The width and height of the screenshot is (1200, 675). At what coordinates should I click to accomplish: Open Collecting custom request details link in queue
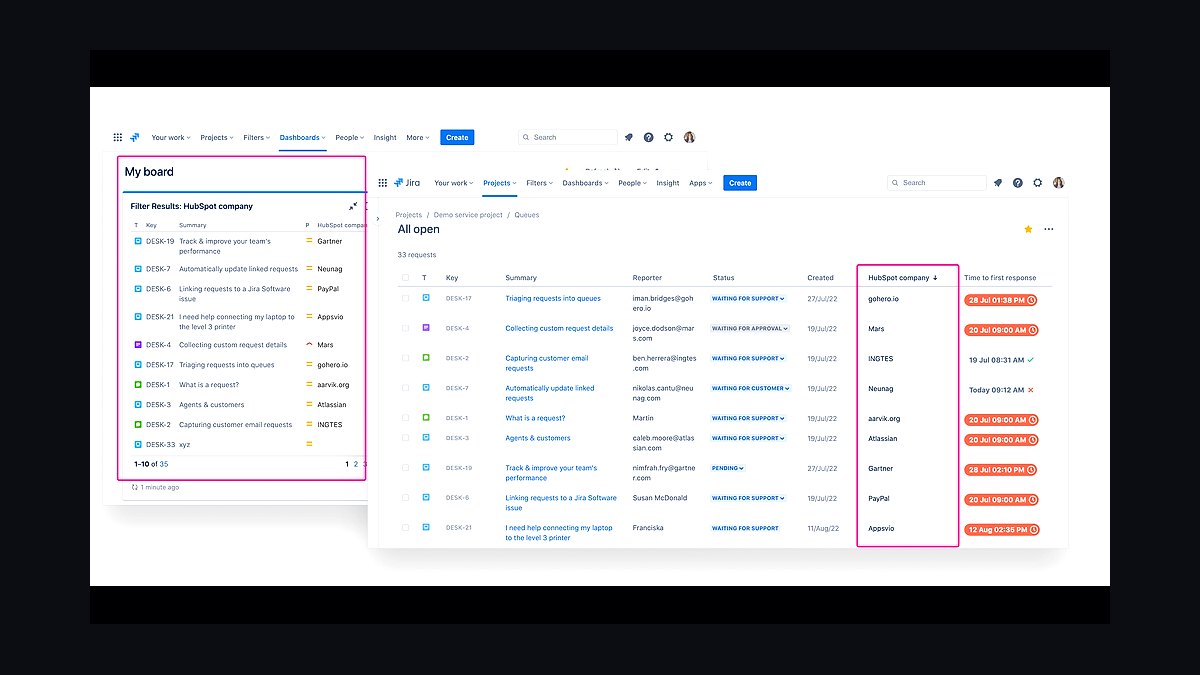point(559,328)
